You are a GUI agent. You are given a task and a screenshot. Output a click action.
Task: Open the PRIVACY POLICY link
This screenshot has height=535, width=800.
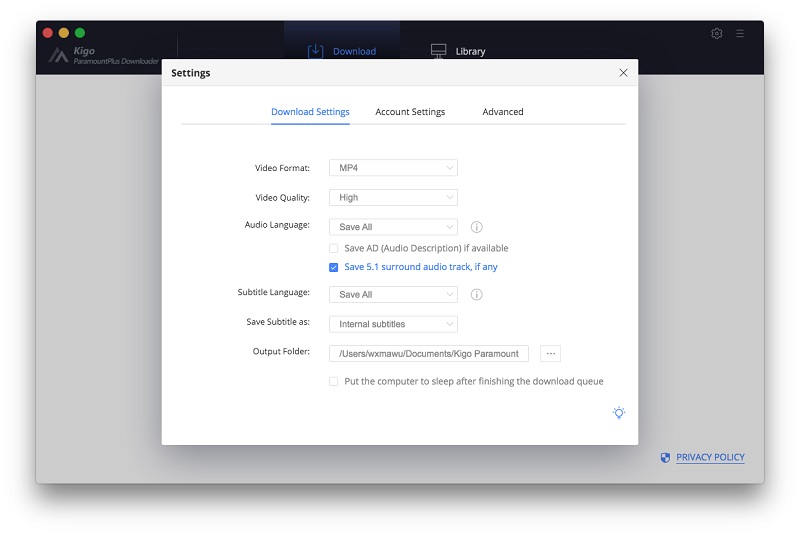click(711, 457)
